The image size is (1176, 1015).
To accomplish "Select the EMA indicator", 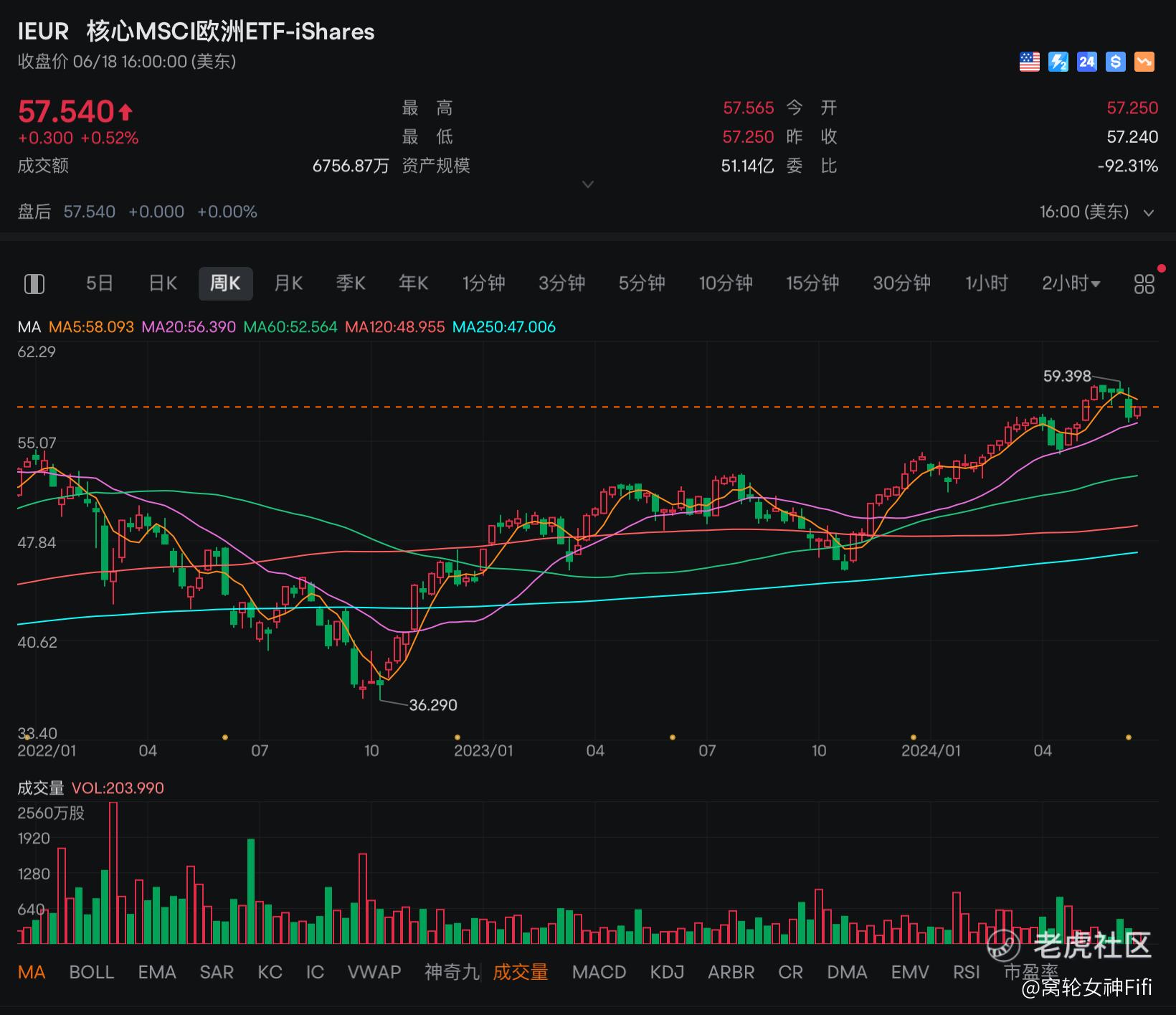I will click(157, 972).
